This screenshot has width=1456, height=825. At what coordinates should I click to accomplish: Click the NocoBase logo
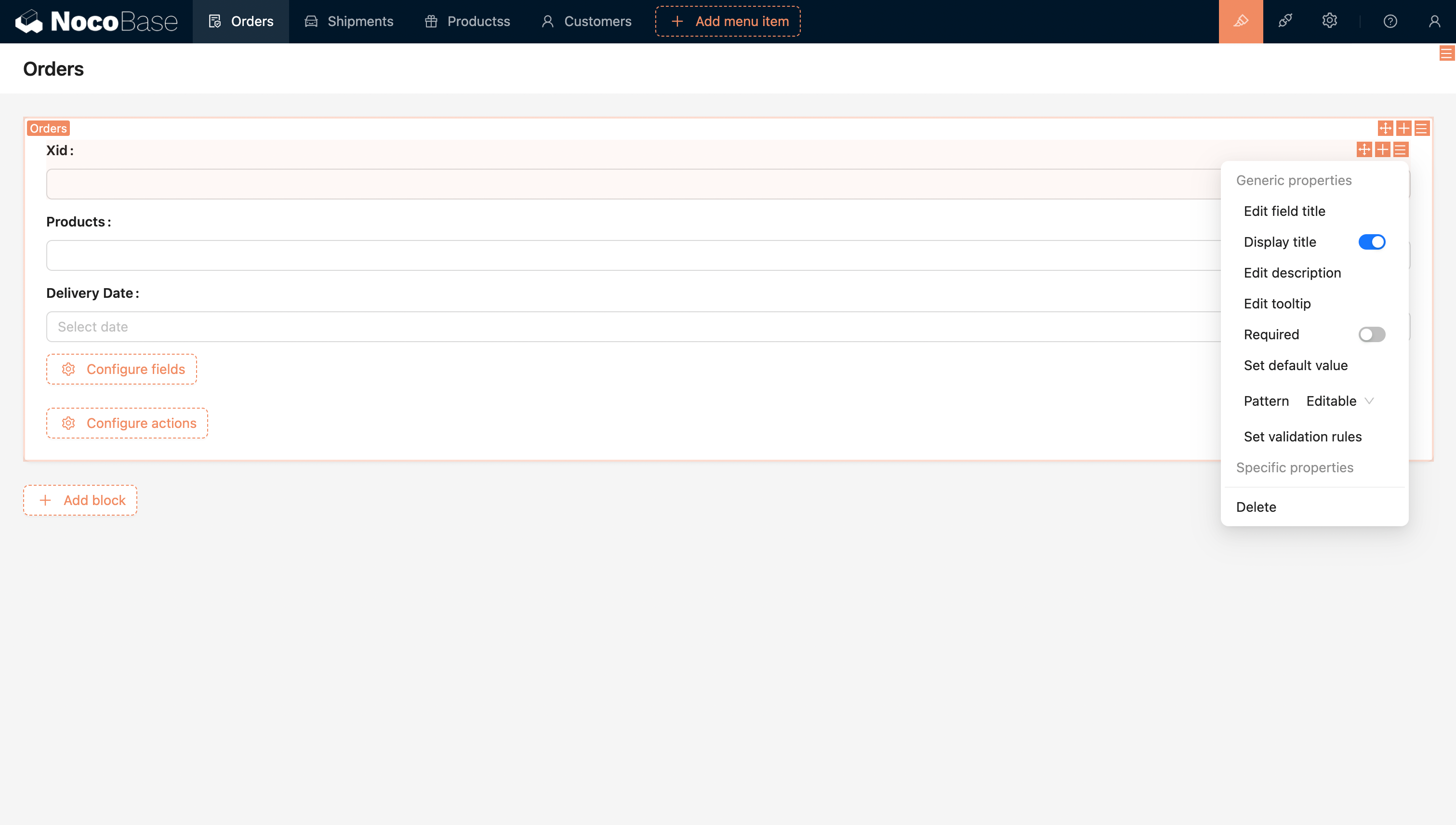click(x=96, y=22)
